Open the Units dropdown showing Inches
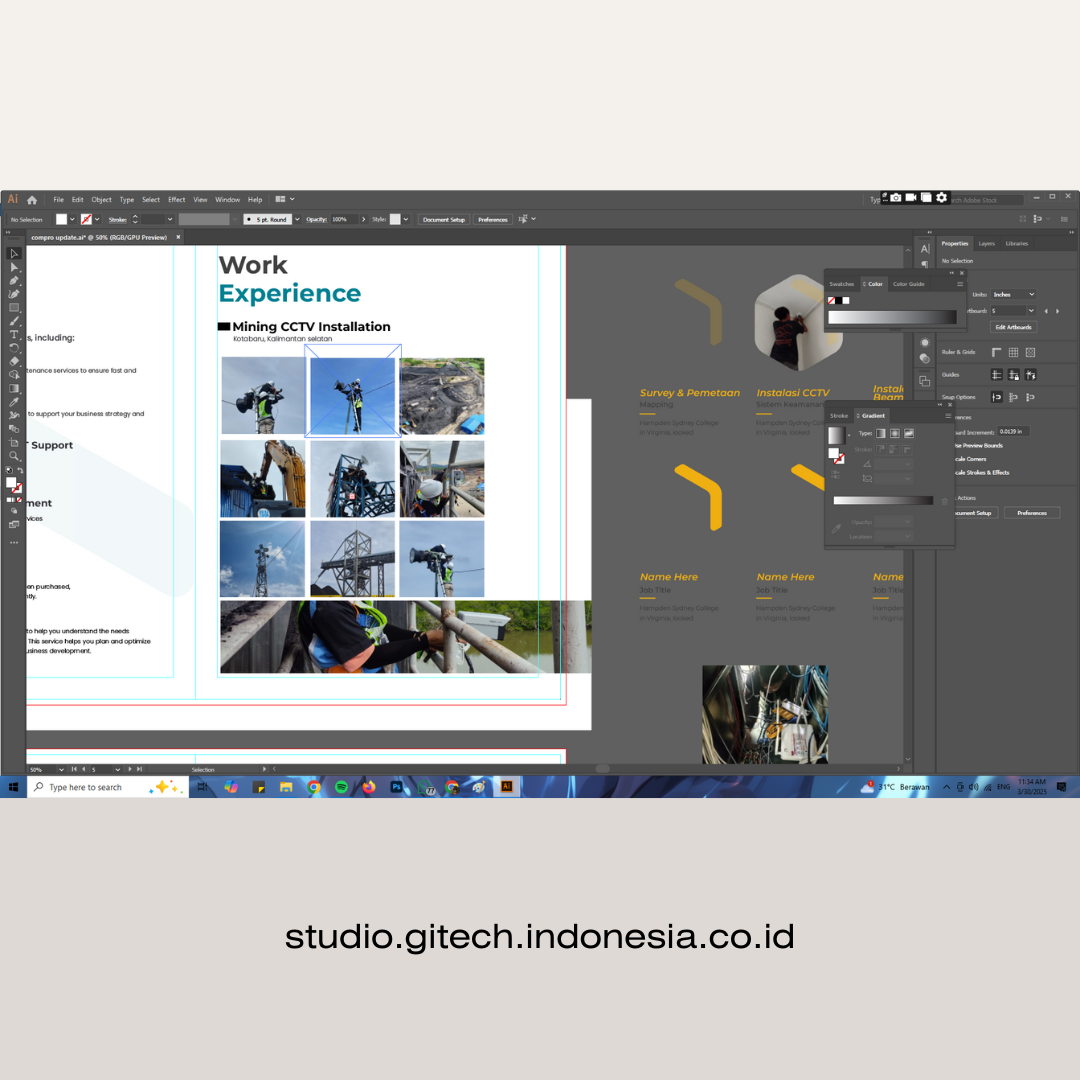Screen dimensions: 1080x1080 tap(1013, 294)
